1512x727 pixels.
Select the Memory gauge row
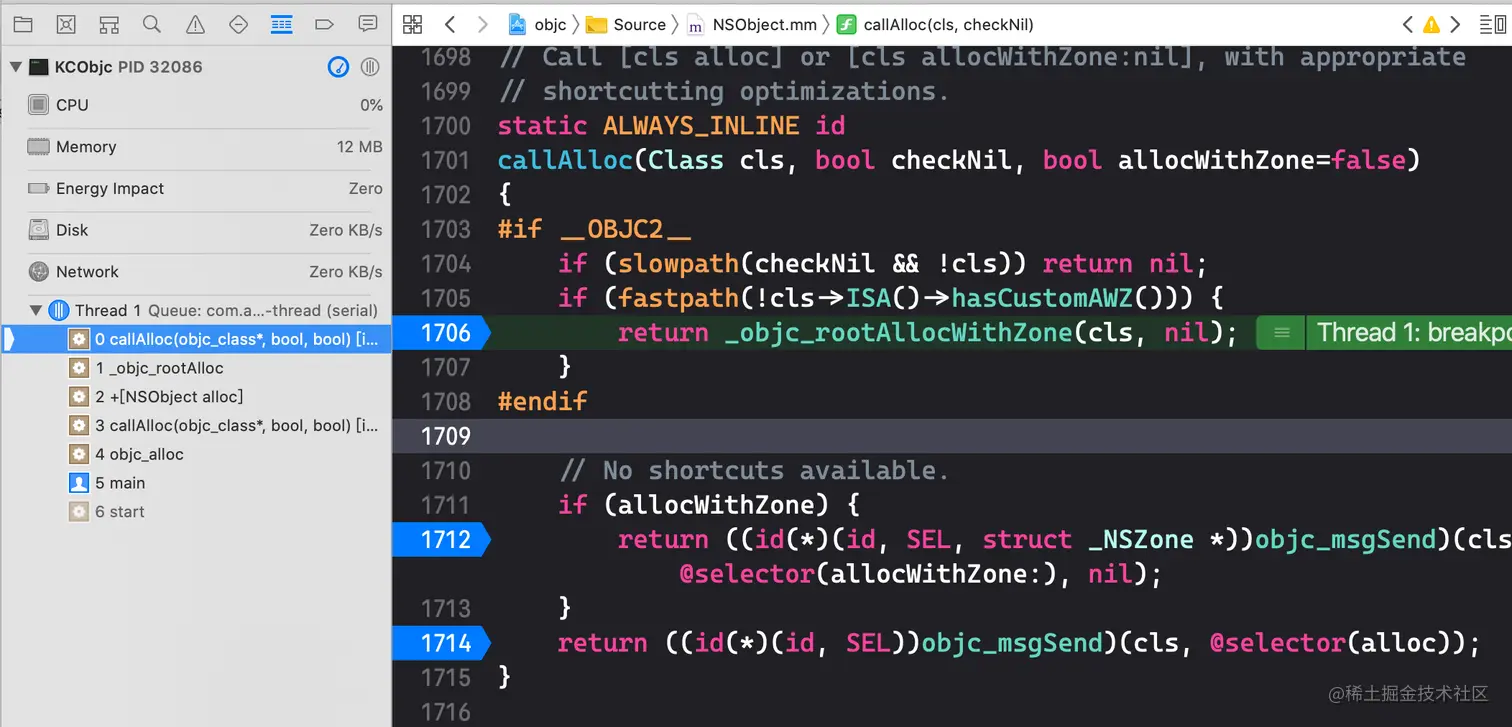point(195,147)
